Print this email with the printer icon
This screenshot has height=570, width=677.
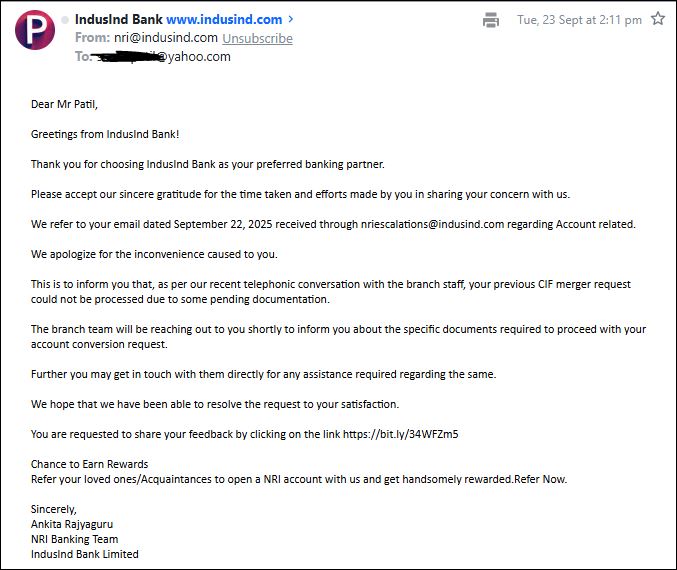click(491, 20)
